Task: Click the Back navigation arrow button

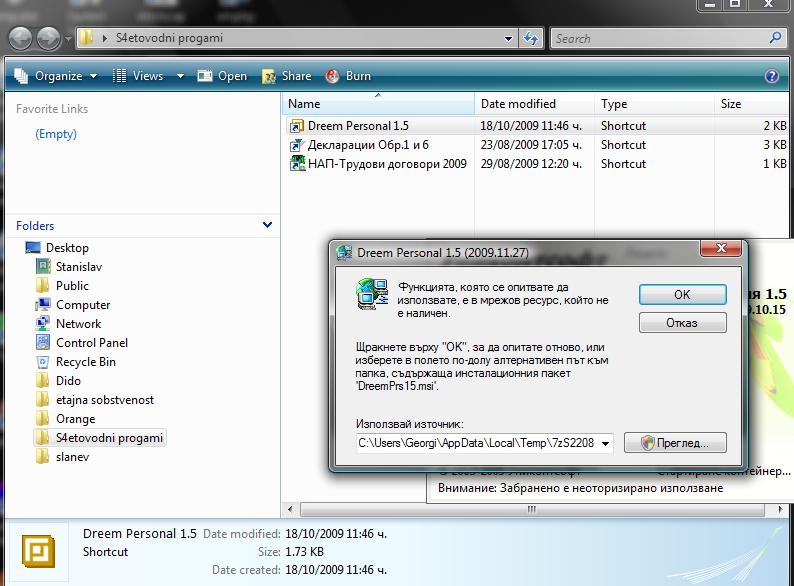Action: 21,39
